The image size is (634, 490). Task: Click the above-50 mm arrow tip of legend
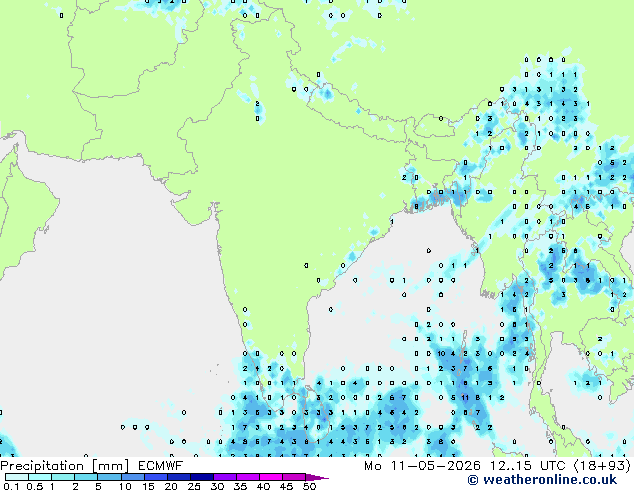[x=317, y=478]
